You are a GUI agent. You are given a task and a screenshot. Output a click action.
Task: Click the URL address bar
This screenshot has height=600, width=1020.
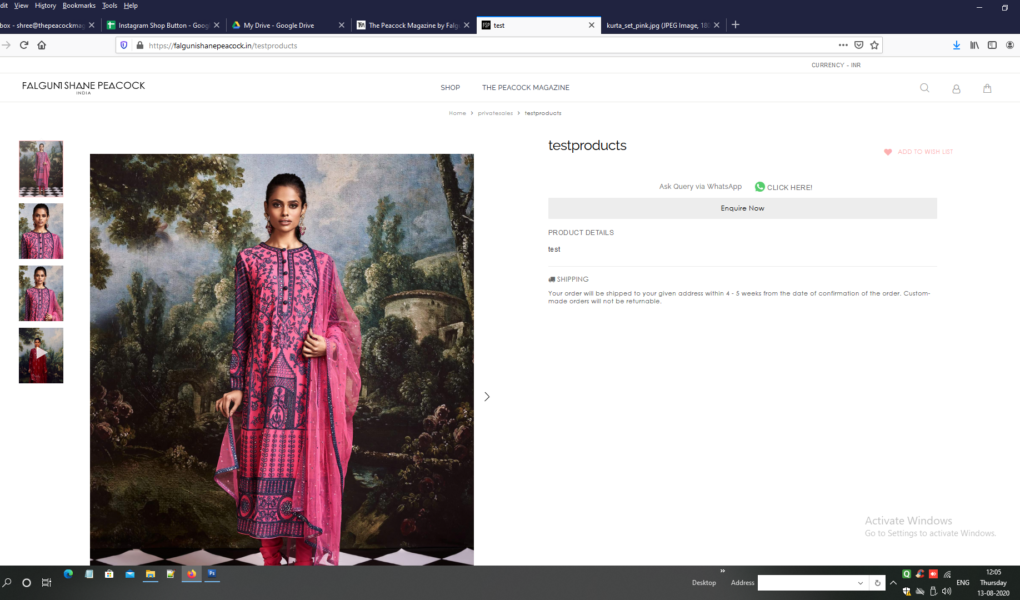480,45
